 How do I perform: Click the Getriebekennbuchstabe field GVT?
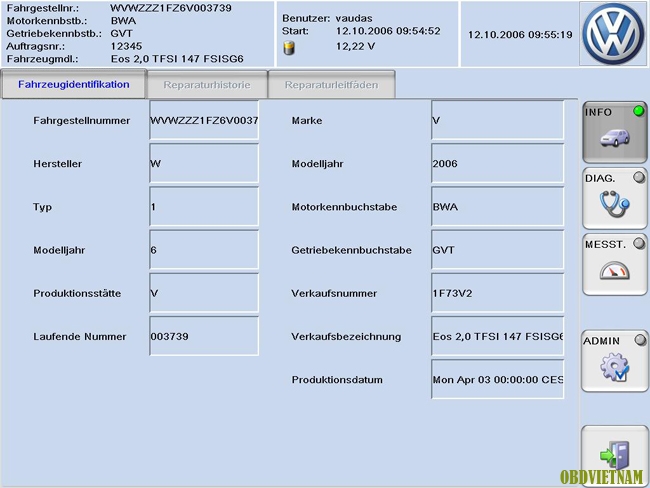pyautogui.click(x=497, y=250)
